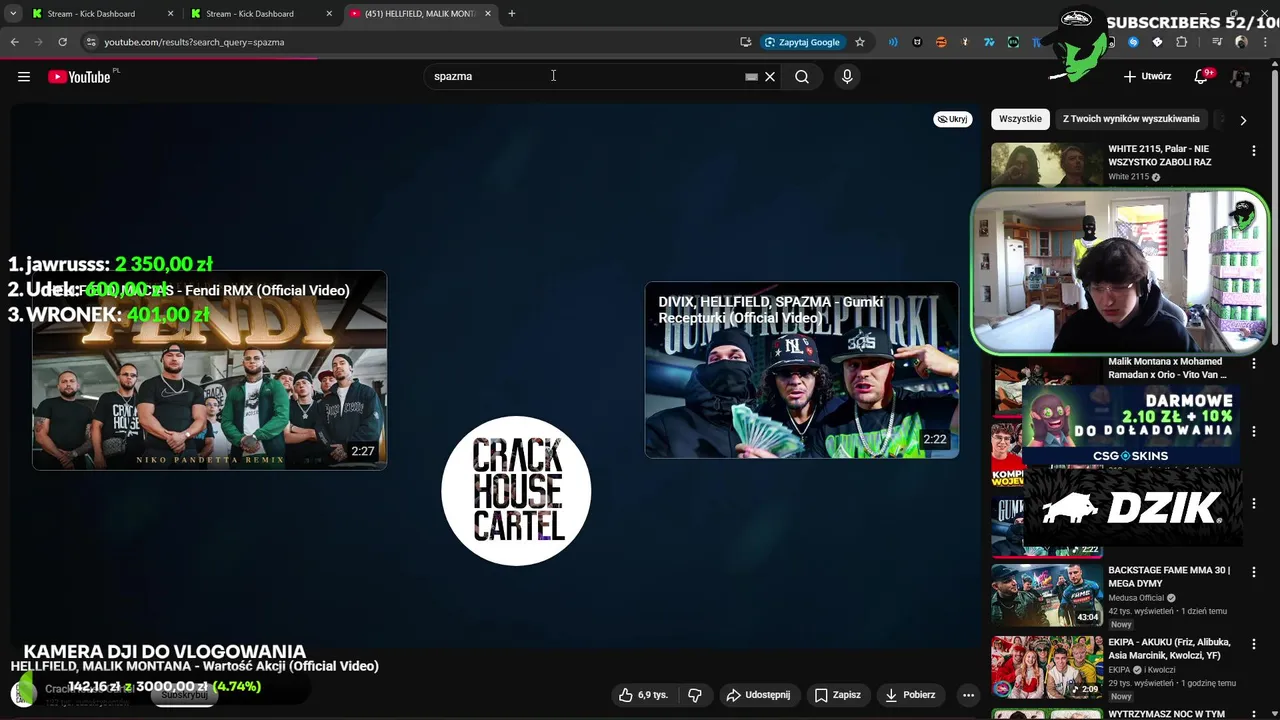The height and width of the screenshot is (720, 1280).
Task: Open Malik Montana x Mohamed Ramadan suggestion
Action: 1167,368
